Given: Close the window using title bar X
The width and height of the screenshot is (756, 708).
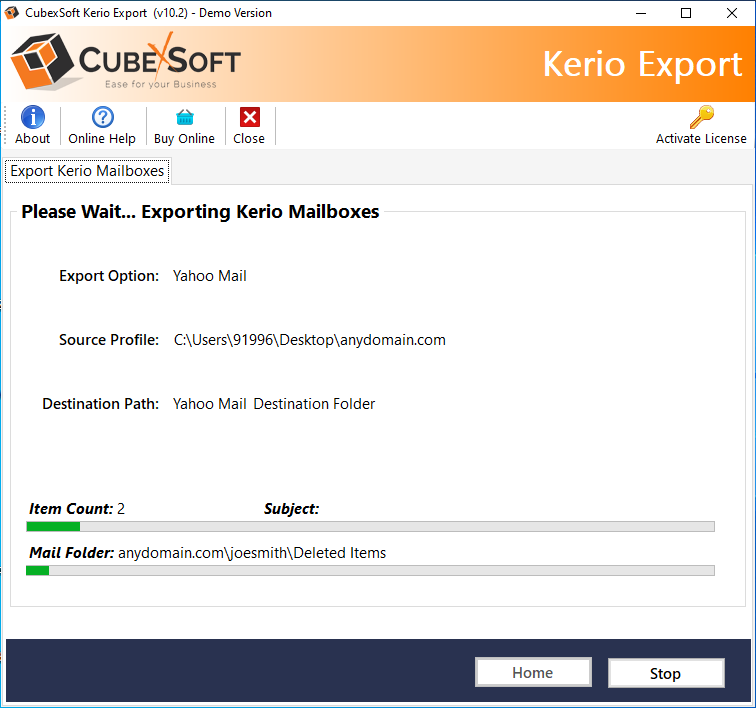Looking at the screenshot, I should click(732, 13).
